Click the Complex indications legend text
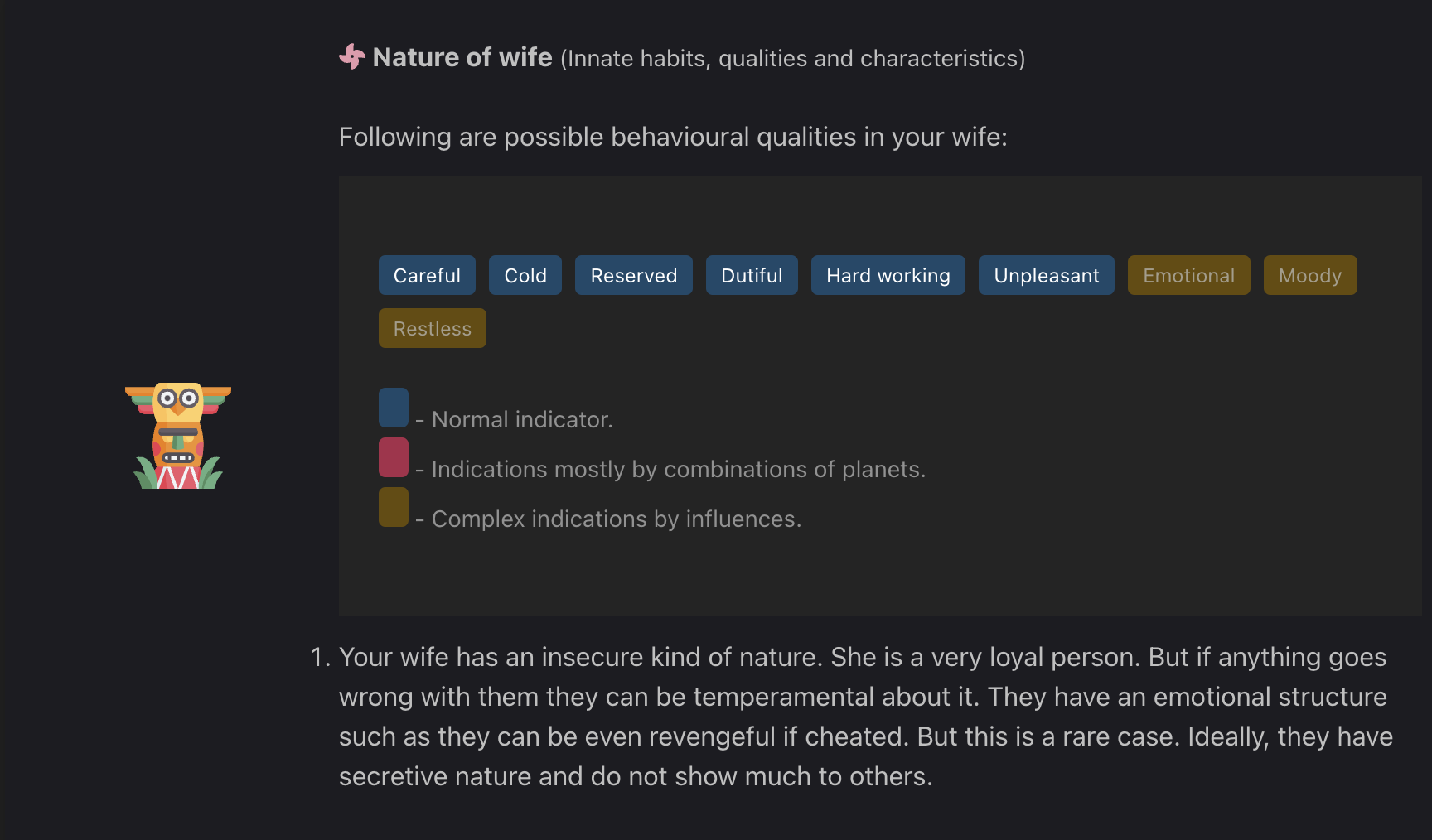 pos(616,519)
